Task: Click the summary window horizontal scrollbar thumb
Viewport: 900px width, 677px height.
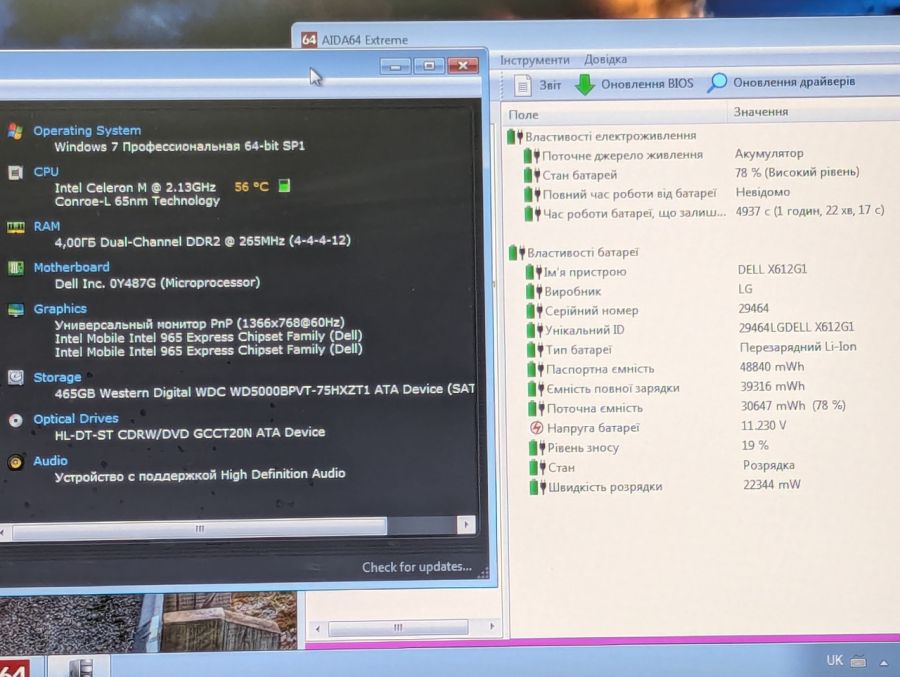Action: click(x=199, y=528)
